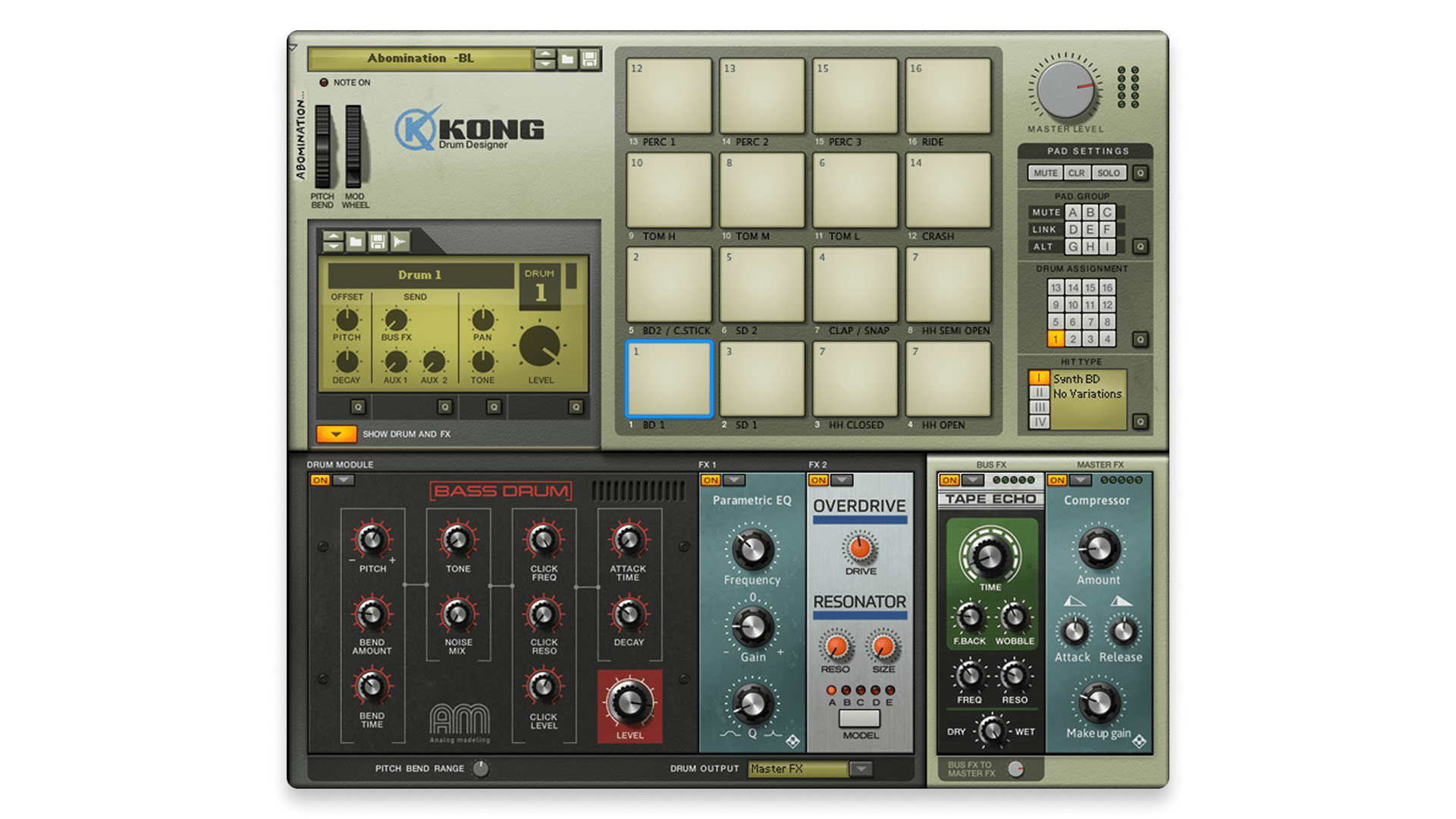Open the FX 2 effect selector dropdown
Viewport: 1456px width, 819px height.
coord(842,480)
